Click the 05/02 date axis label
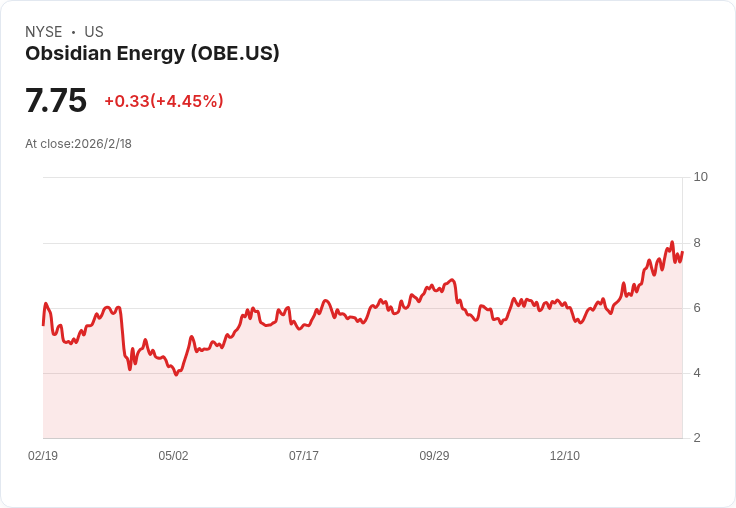 173,455
